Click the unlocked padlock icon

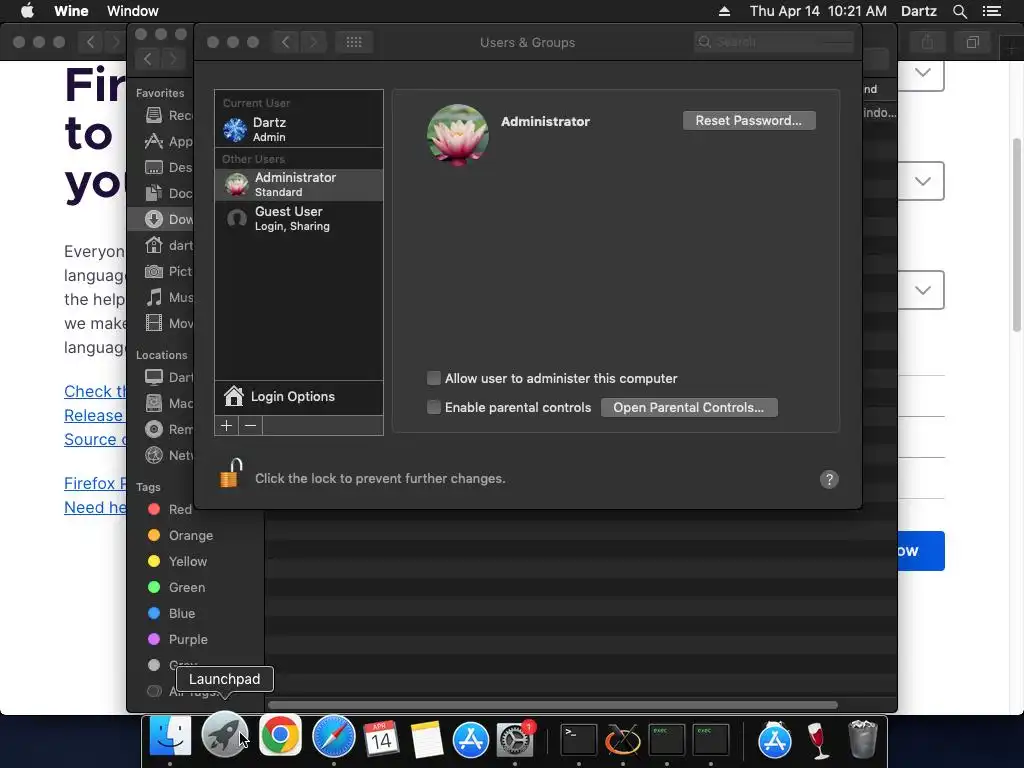tap(231, 473)
